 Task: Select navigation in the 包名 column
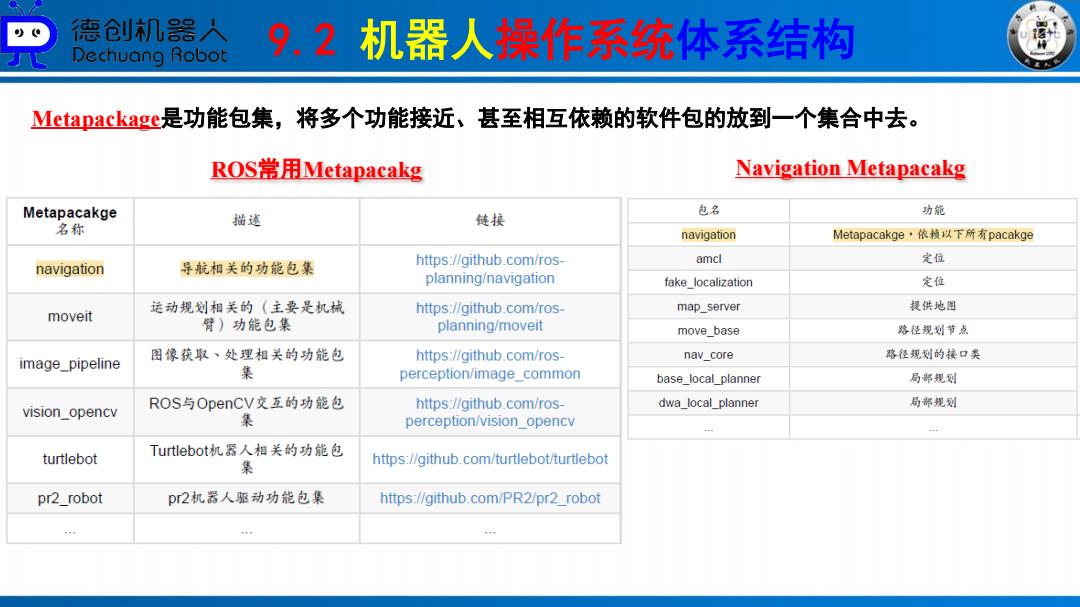pos(708,235)
